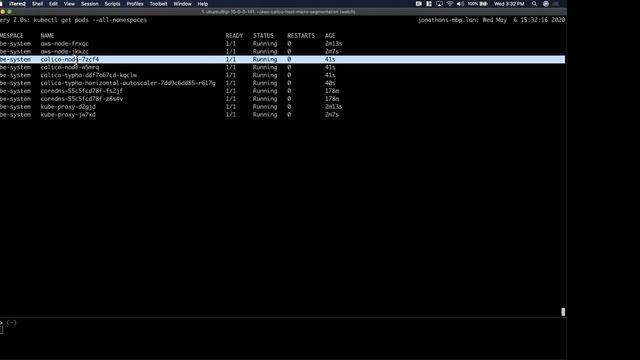Viewport: 640px width, 360px height.
Task: Open the volume control icon
Action: click(x=460, y=4)
